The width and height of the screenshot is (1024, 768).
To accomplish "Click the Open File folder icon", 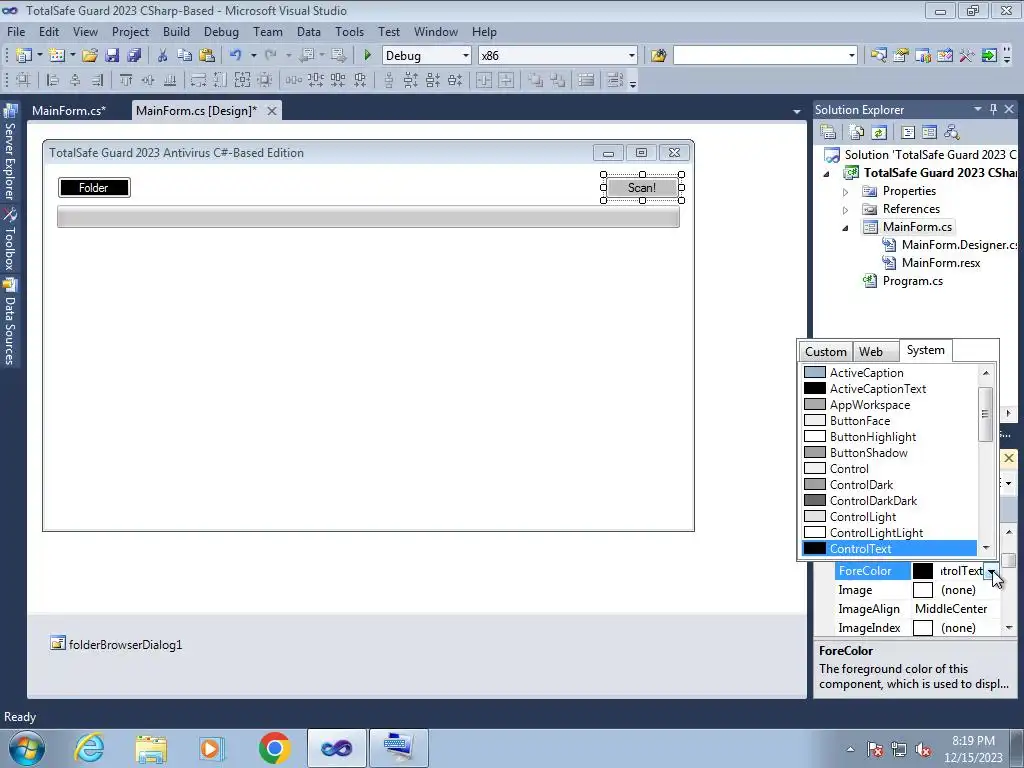I will pos(90,56).
